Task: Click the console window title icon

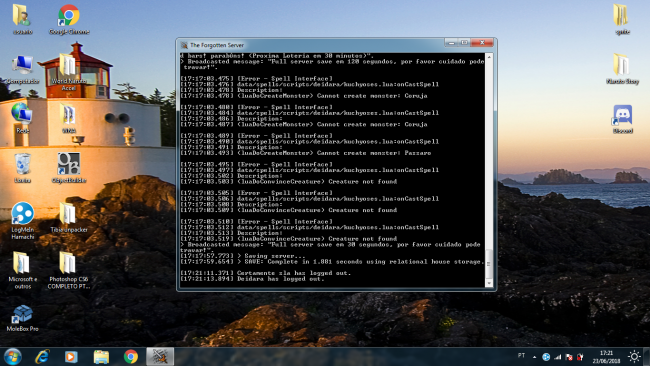Action: click(x=184, y=45)
